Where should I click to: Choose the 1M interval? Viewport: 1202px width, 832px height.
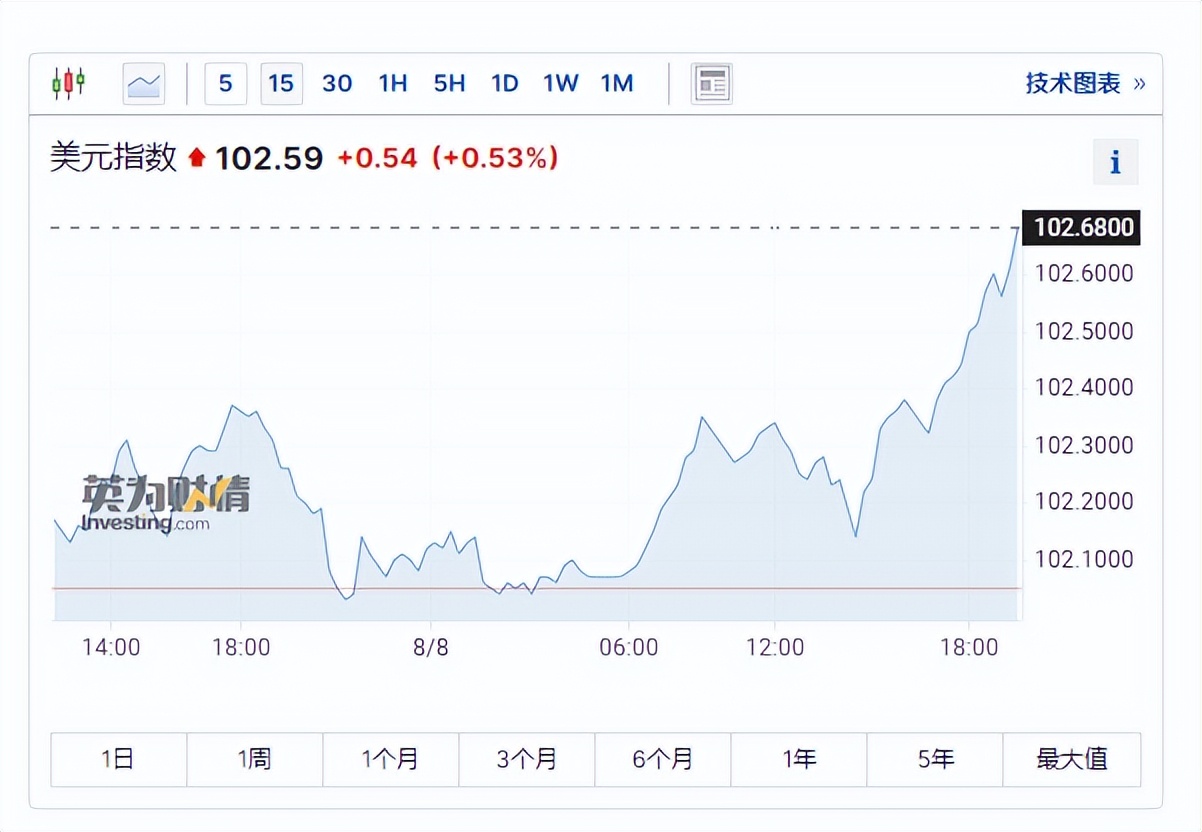pos(617,83)
